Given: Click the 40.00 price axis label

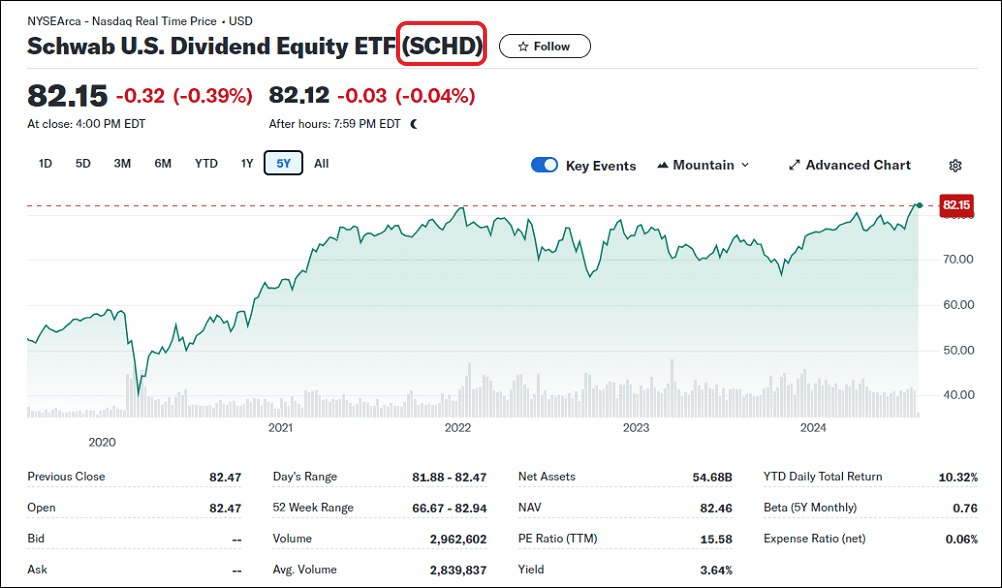Looking at the screenshot, I should [x=957, y=395].
